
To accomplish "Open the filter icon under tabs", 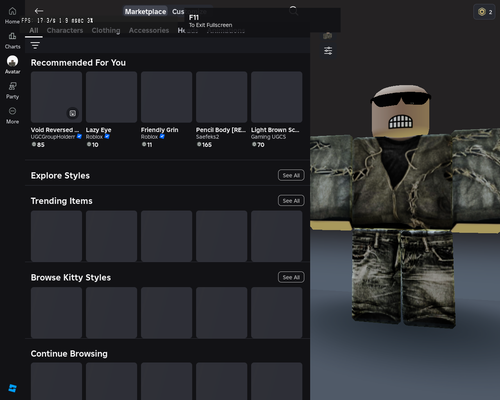I will pos(35,45).
